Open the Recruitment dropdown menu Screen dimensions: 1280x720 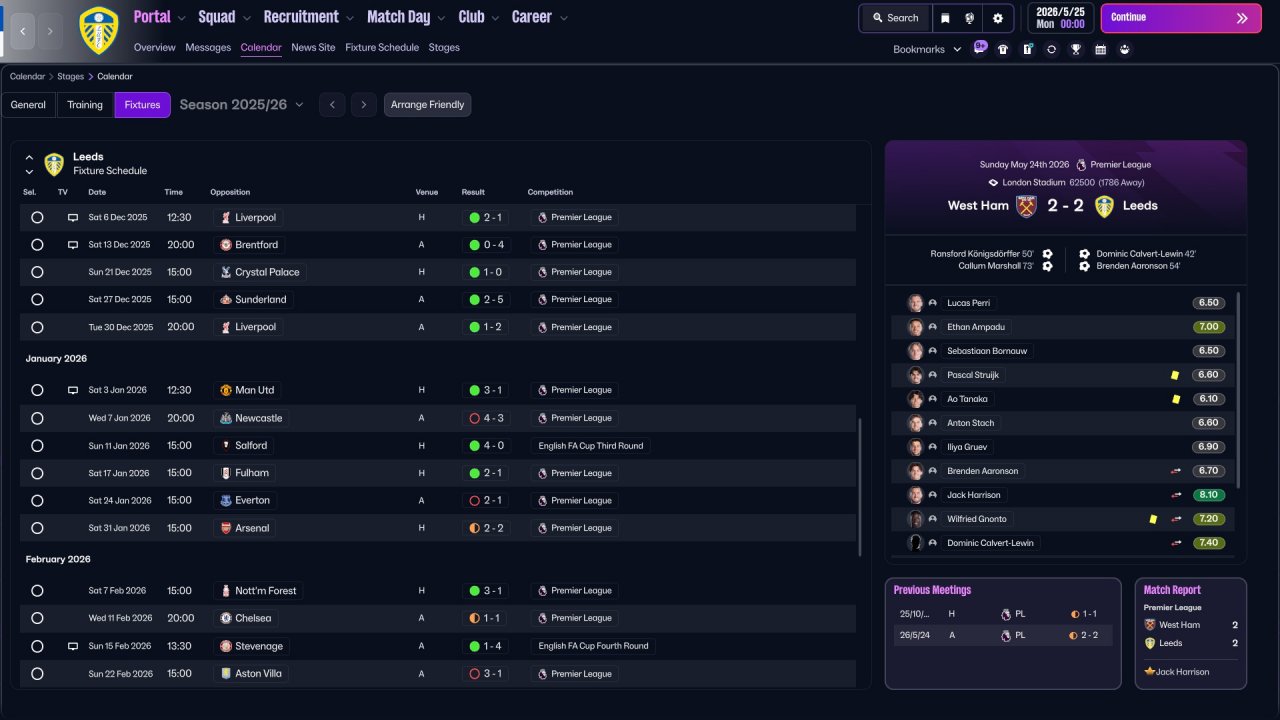pos(309,17)
